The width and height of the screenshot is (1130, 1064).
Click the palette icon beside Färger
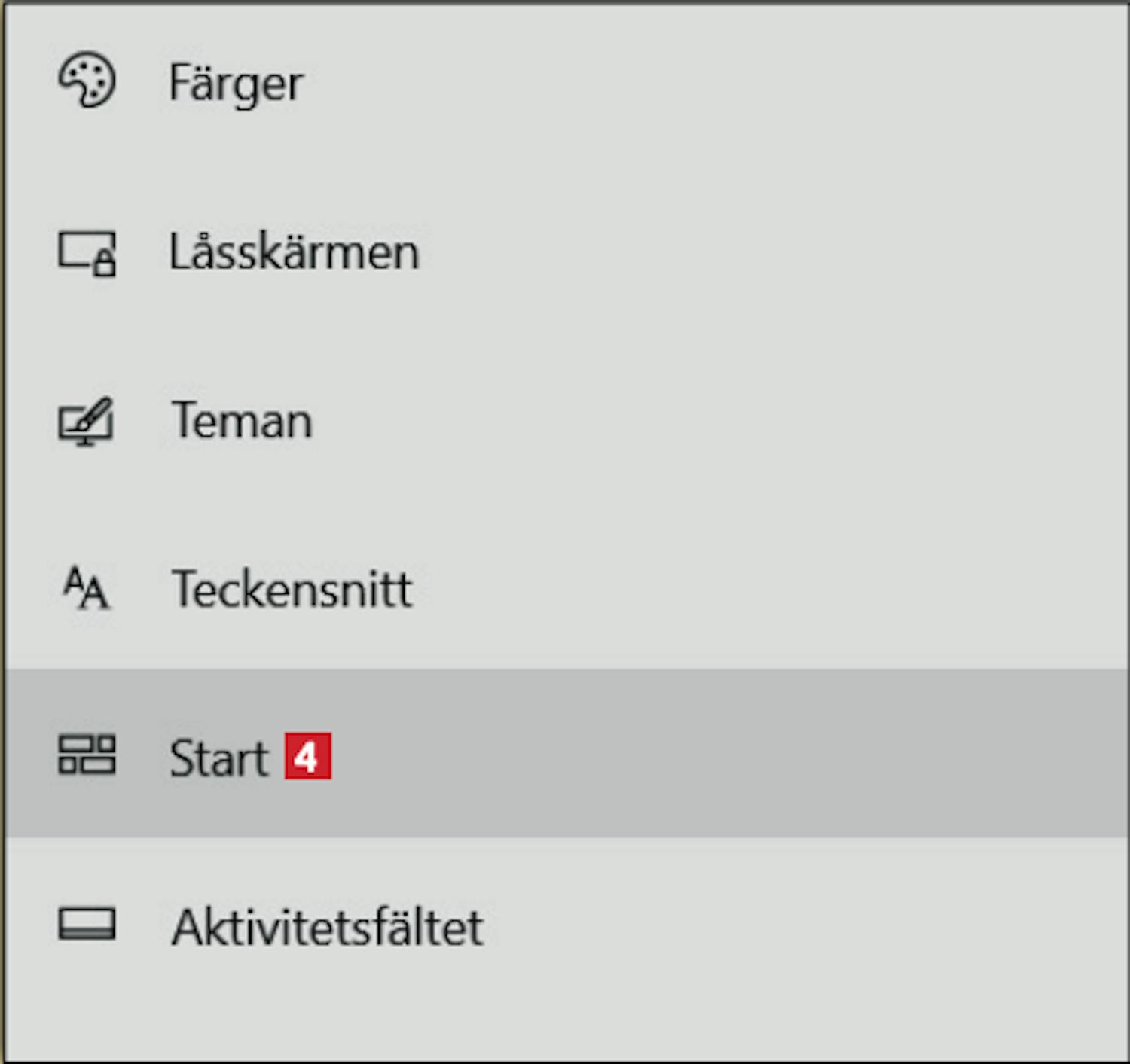pos(87,81)
